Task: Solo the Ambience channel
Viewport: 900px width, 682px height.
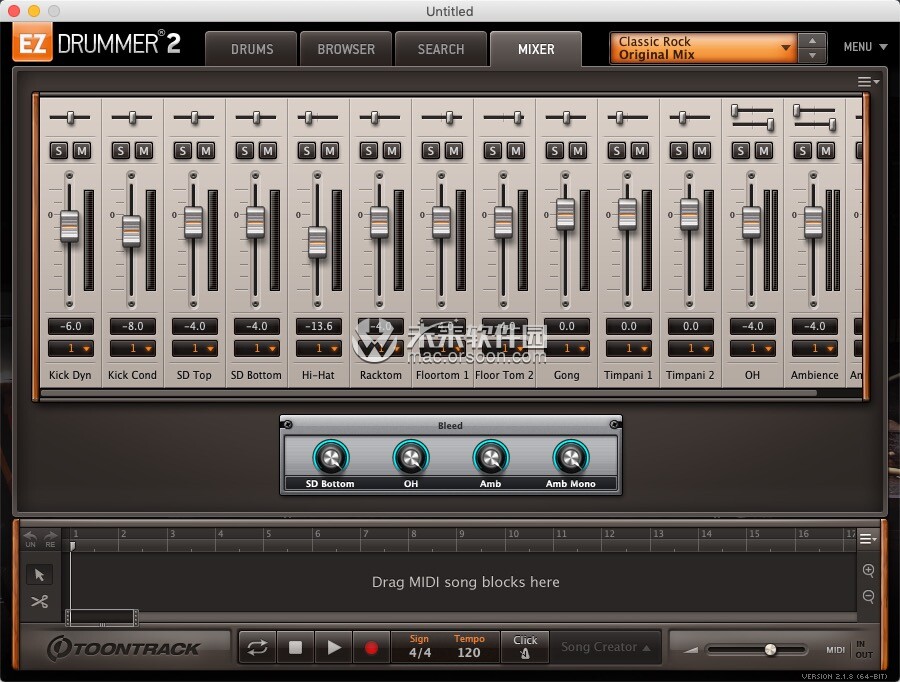Action: (802, 151)
